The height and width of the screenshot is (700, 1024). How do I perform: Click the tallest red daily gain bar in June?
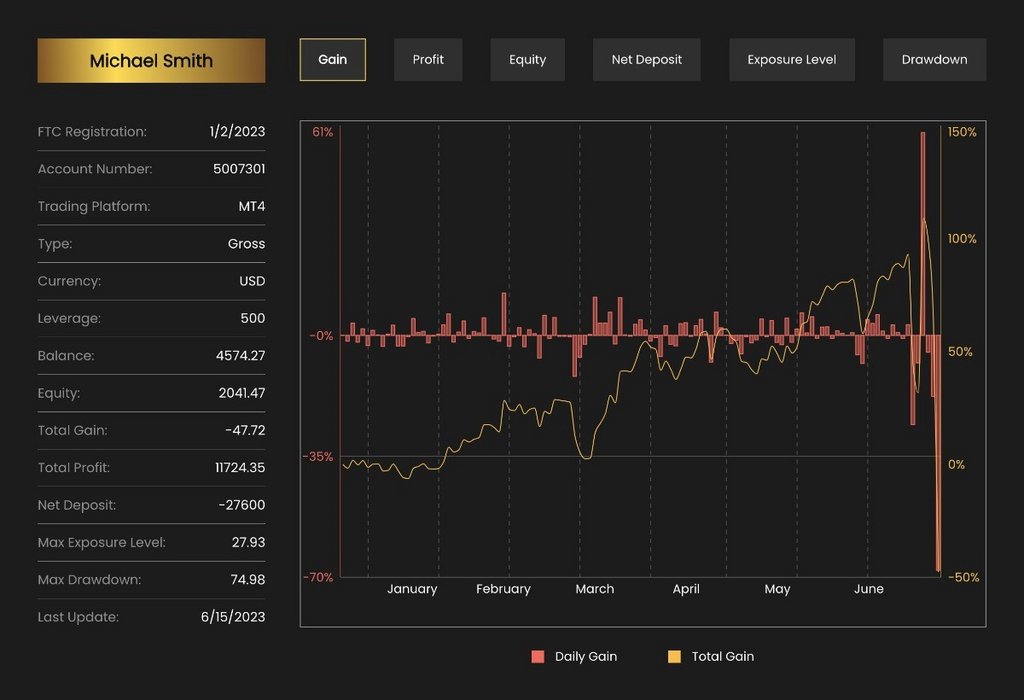click(923, 234)
